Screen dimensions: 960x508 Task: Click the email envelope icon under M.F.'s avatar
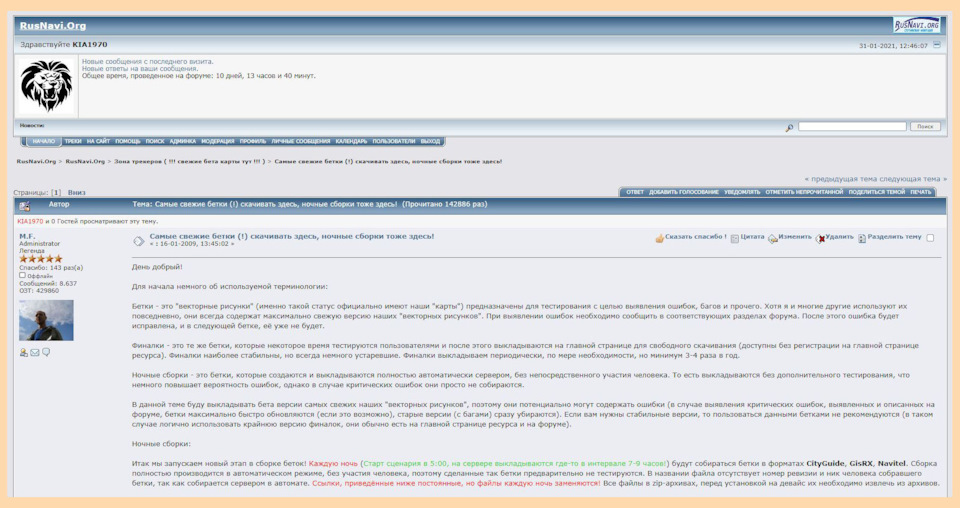click(35, 352)
